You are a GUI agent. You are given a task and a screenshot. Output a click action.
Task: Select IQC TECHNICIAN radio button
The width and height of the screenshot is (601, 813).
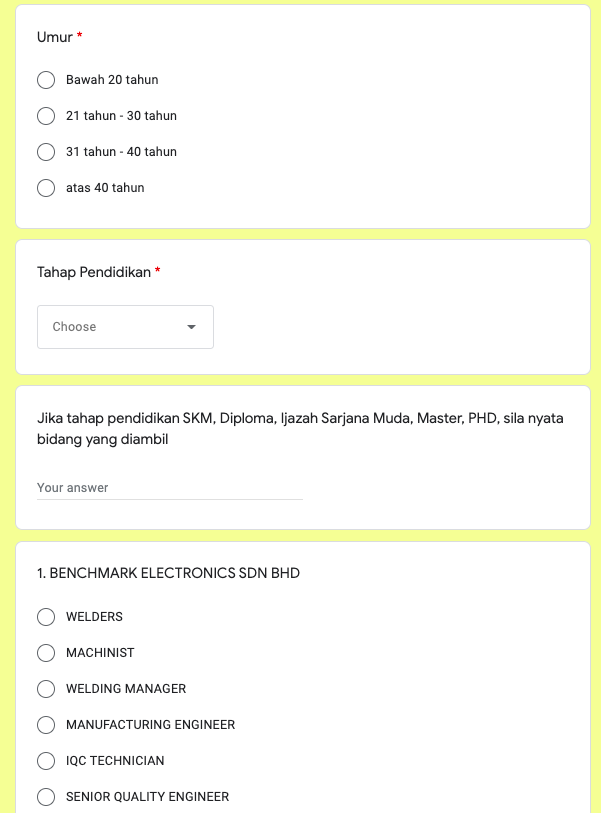point(46,761)
